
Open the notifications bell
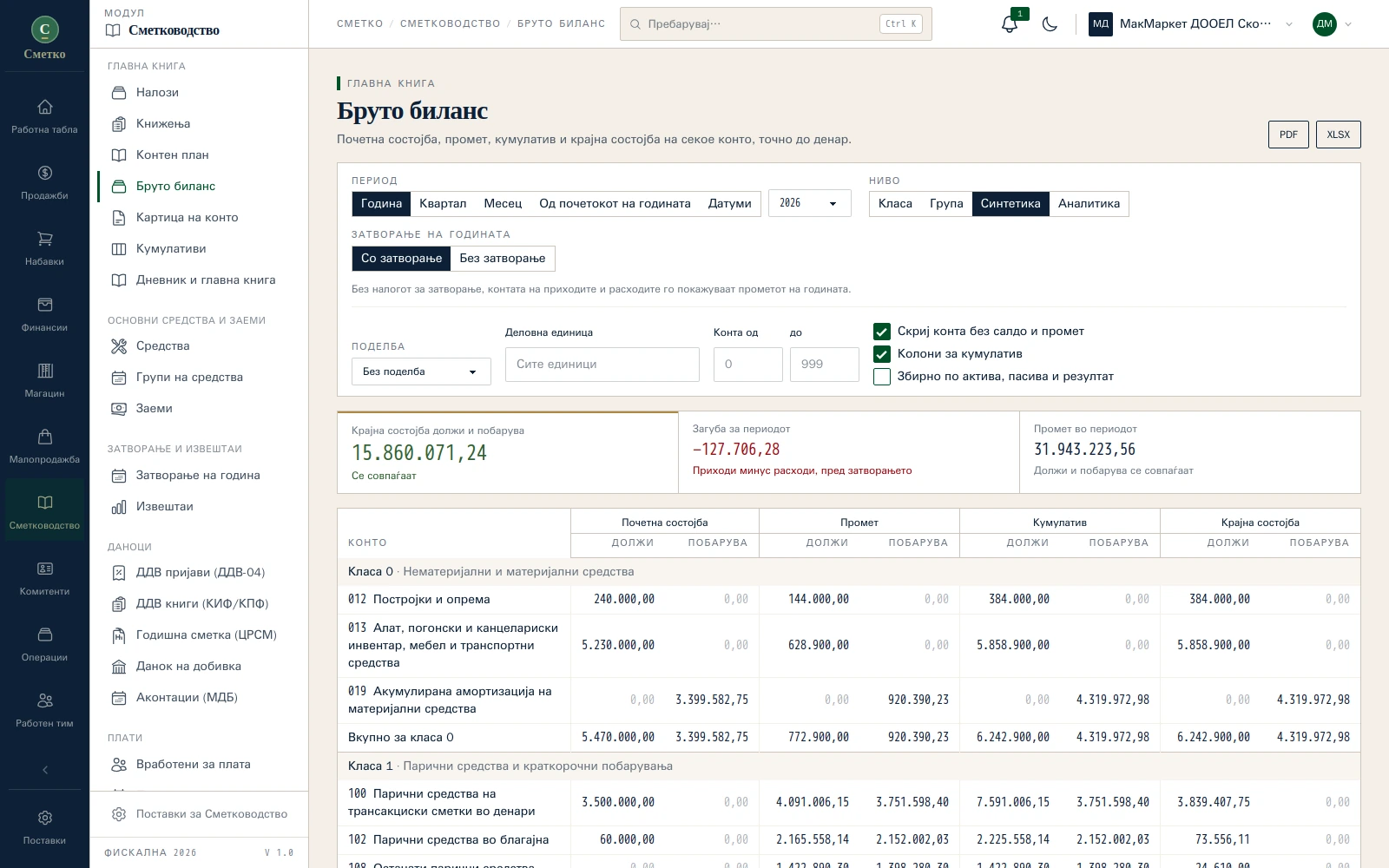[1010, 24]
